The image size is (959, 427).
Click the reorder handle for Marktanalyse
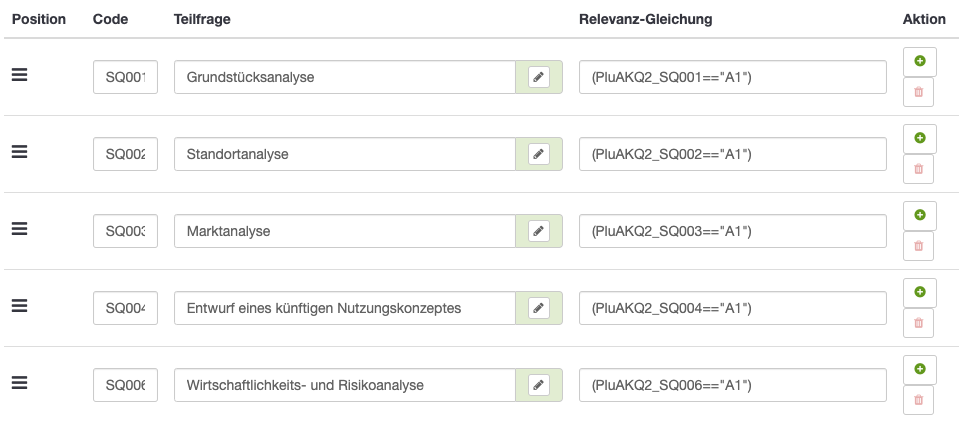pos(19,229)
